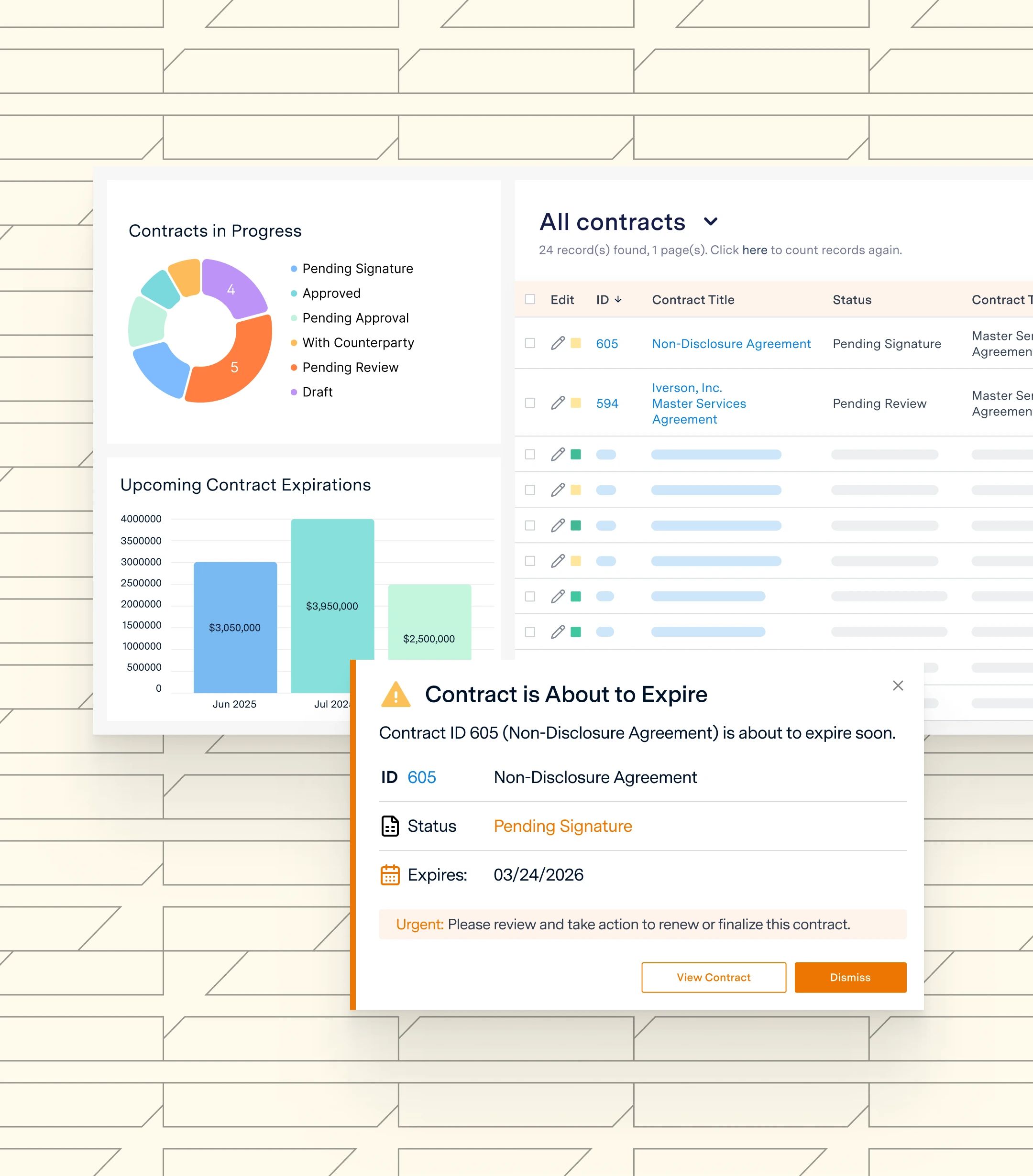The width and height of the screenshot is (1033, 1176).
Task: Click the "Upcoming Contract Expirations" heading
Action: click(246, 485)
